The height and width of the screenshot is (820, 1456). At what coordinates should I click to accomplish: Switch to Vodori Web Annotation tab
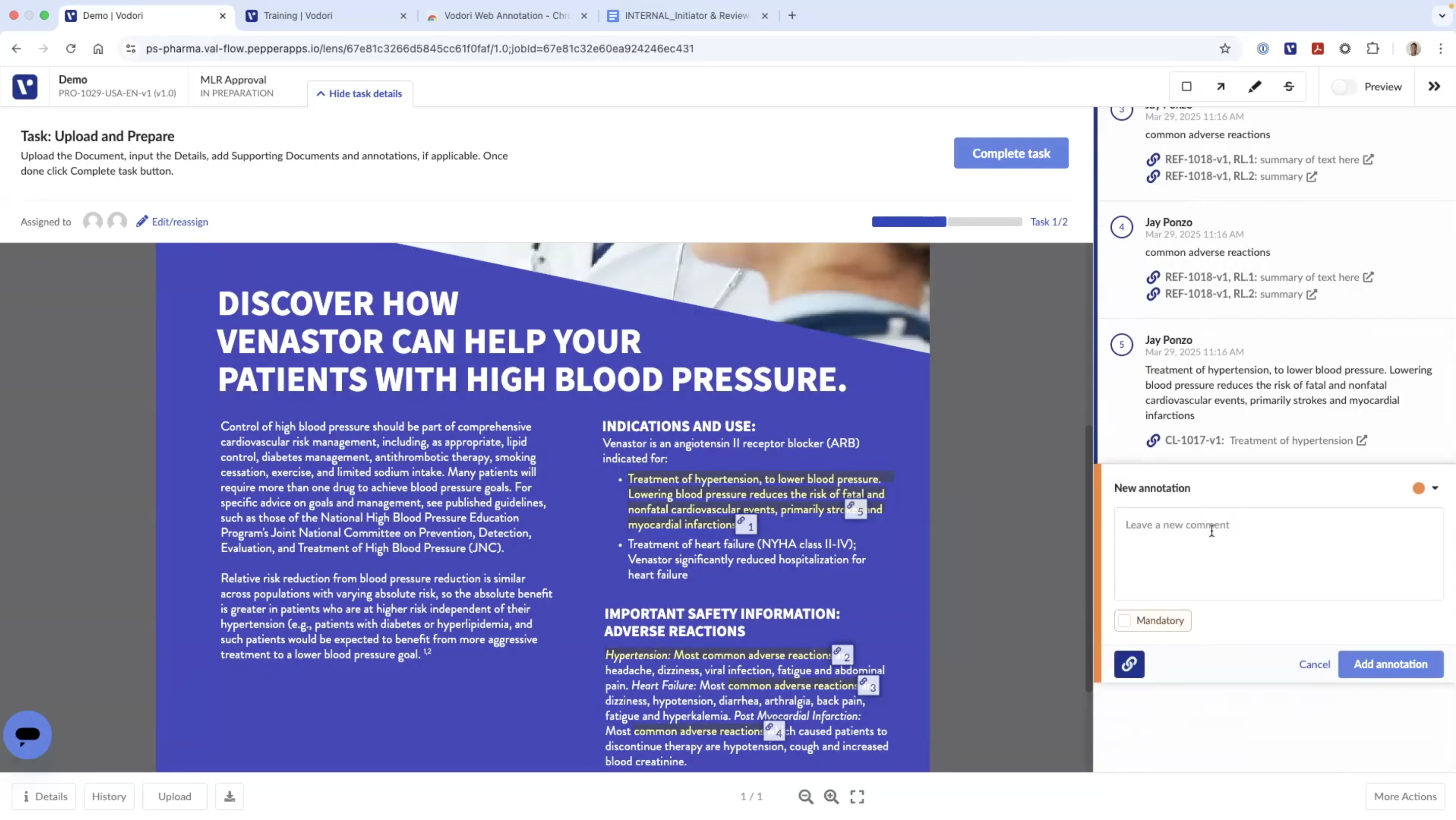coord(507,15)
